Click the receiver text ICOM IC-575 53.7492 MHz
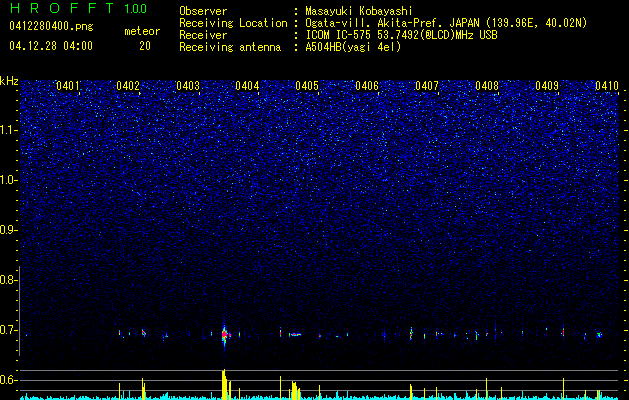 click(x=401, y=35)
